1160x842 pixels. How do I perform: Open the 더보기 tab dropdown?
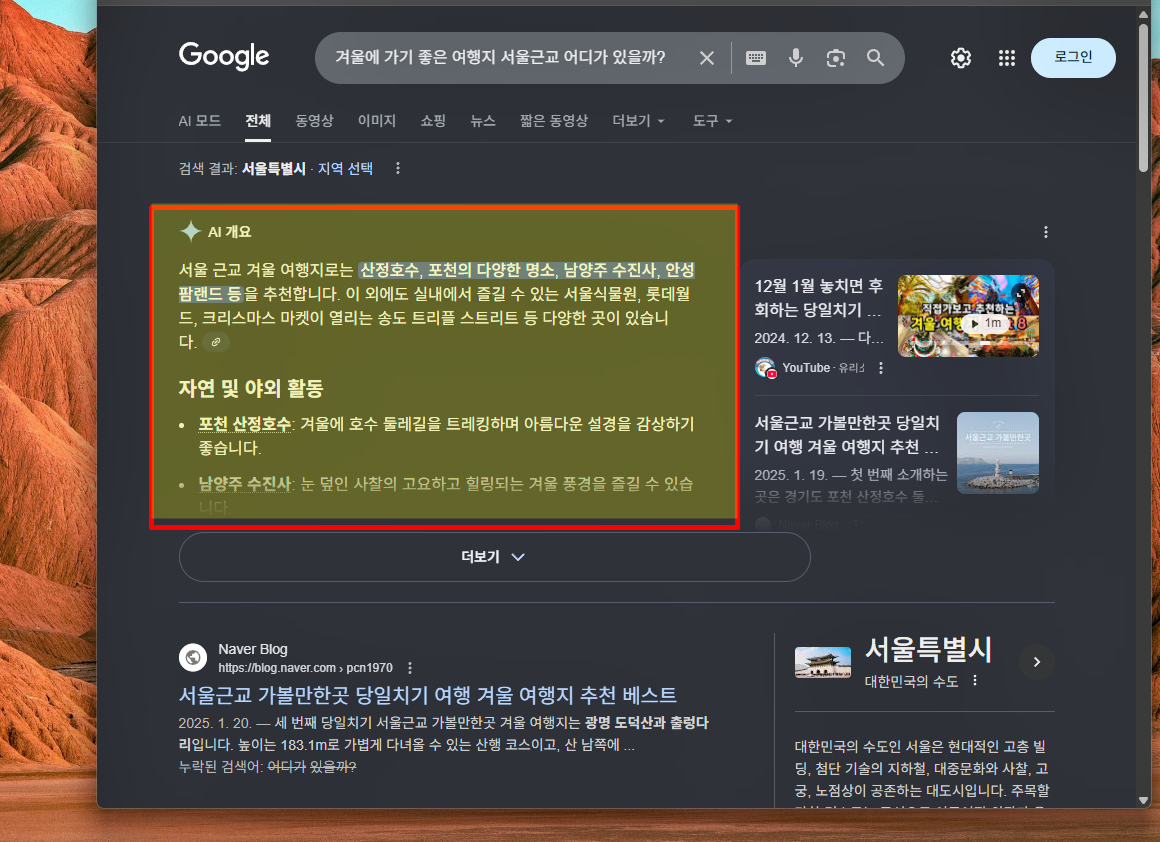(638, 121)
